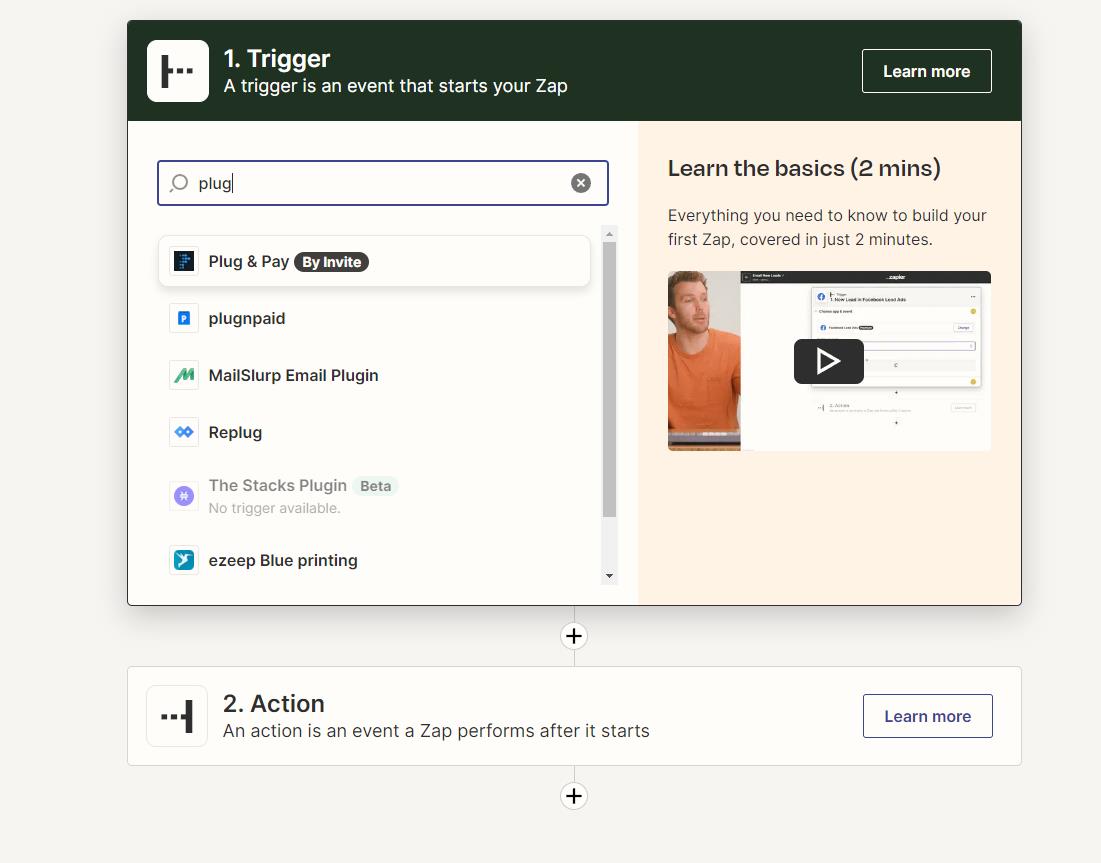This screenshot has height=863, width=1101.
Task: Add a step between Trigger and Action
Action: coord(574,636)
